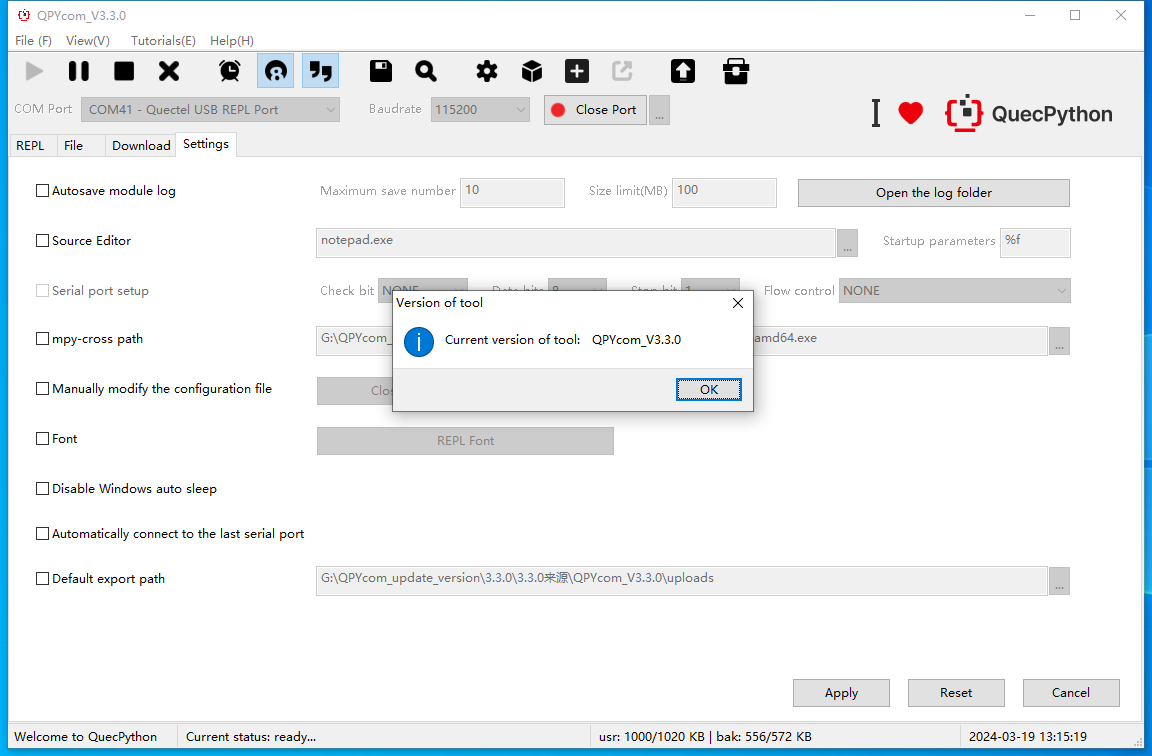Reset the settings

956,693
